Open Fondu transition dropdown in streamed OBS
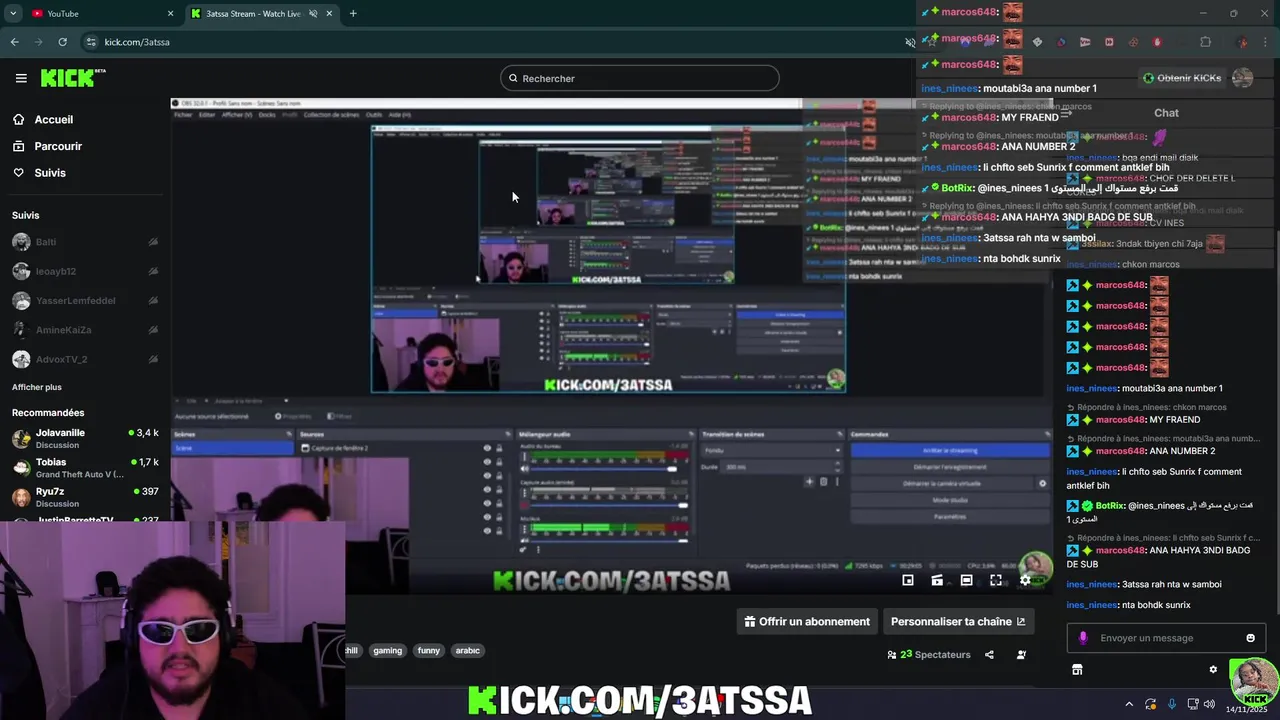This screenshot has width=1280, height=720. (770, 450)
